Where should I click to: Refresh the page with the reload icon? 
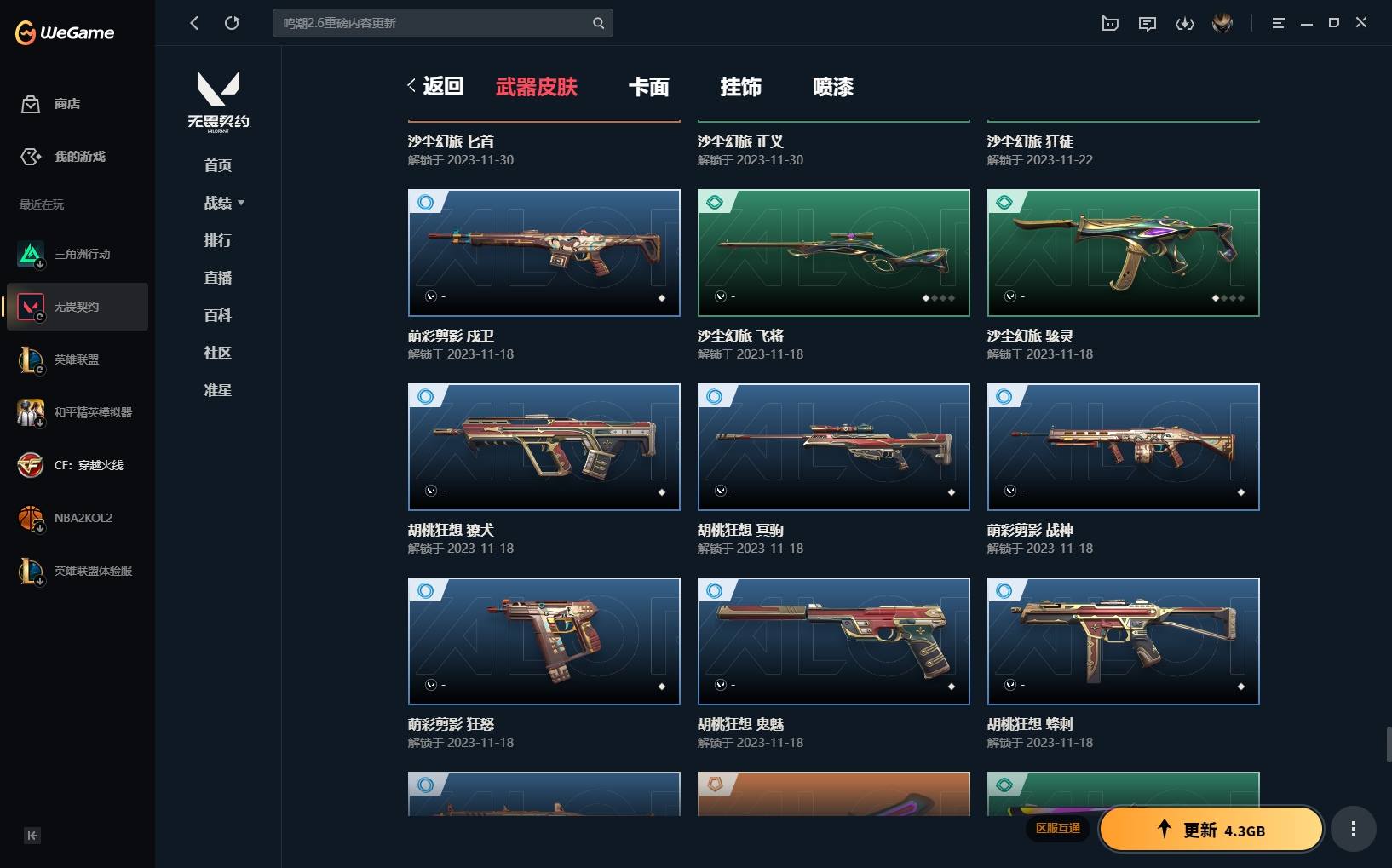coord(232,23)
